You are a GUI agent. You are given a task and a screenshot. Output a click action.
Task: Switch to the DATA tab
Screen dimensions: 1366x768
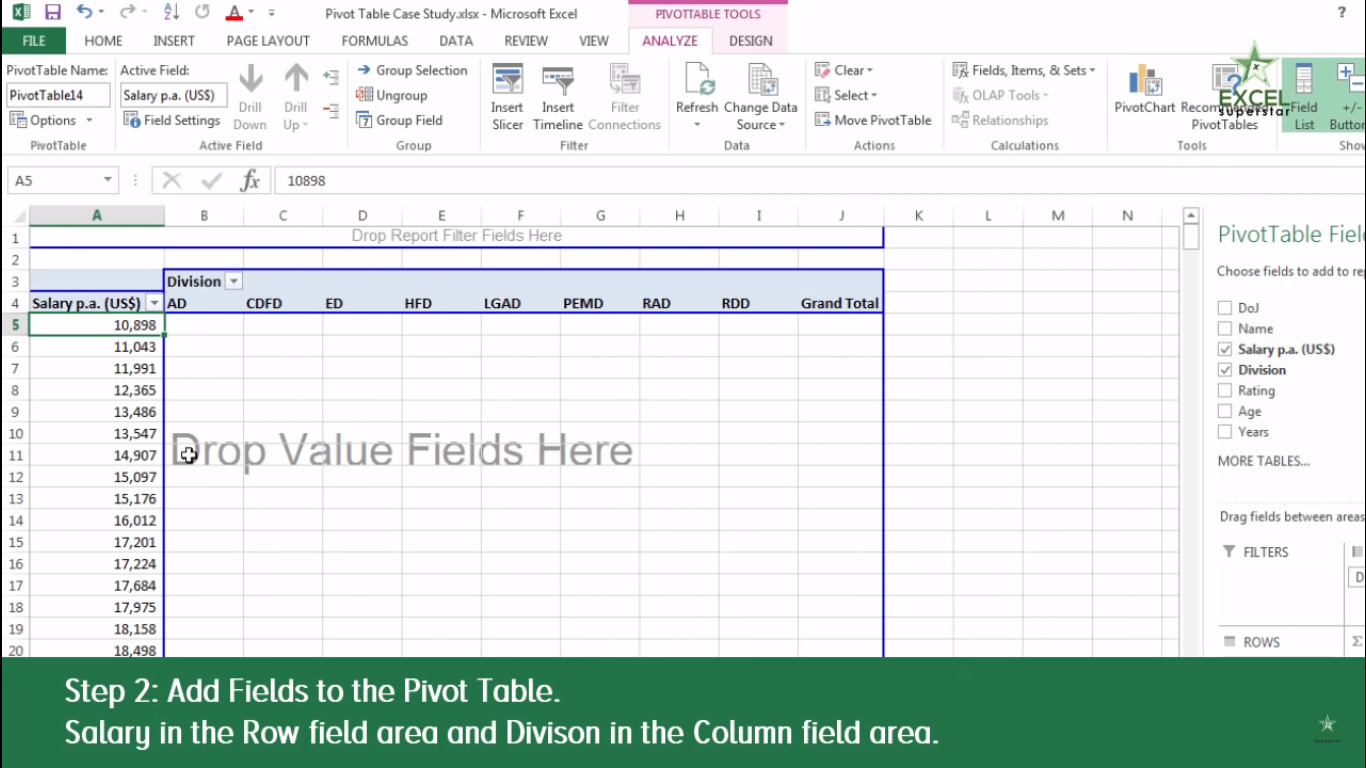coord(456,41)
